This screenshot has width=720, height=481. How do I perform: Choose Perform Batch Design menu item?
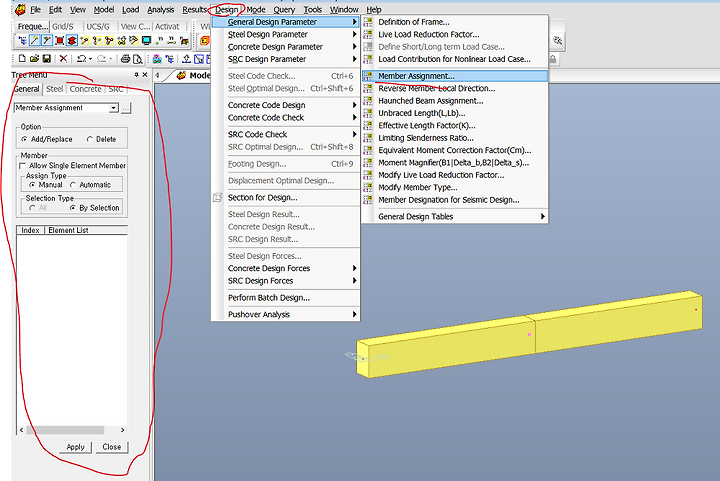[286, 298]
